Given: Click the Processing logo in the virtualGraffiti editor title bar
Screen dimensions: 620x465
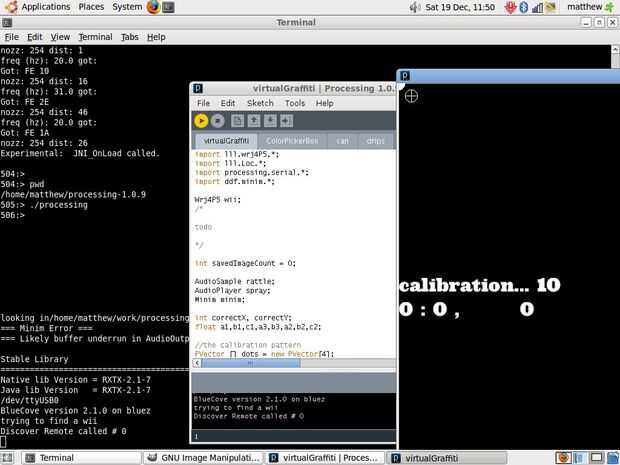Looking at the screenshot, I should pyautogui.click(x=198, y=88).
